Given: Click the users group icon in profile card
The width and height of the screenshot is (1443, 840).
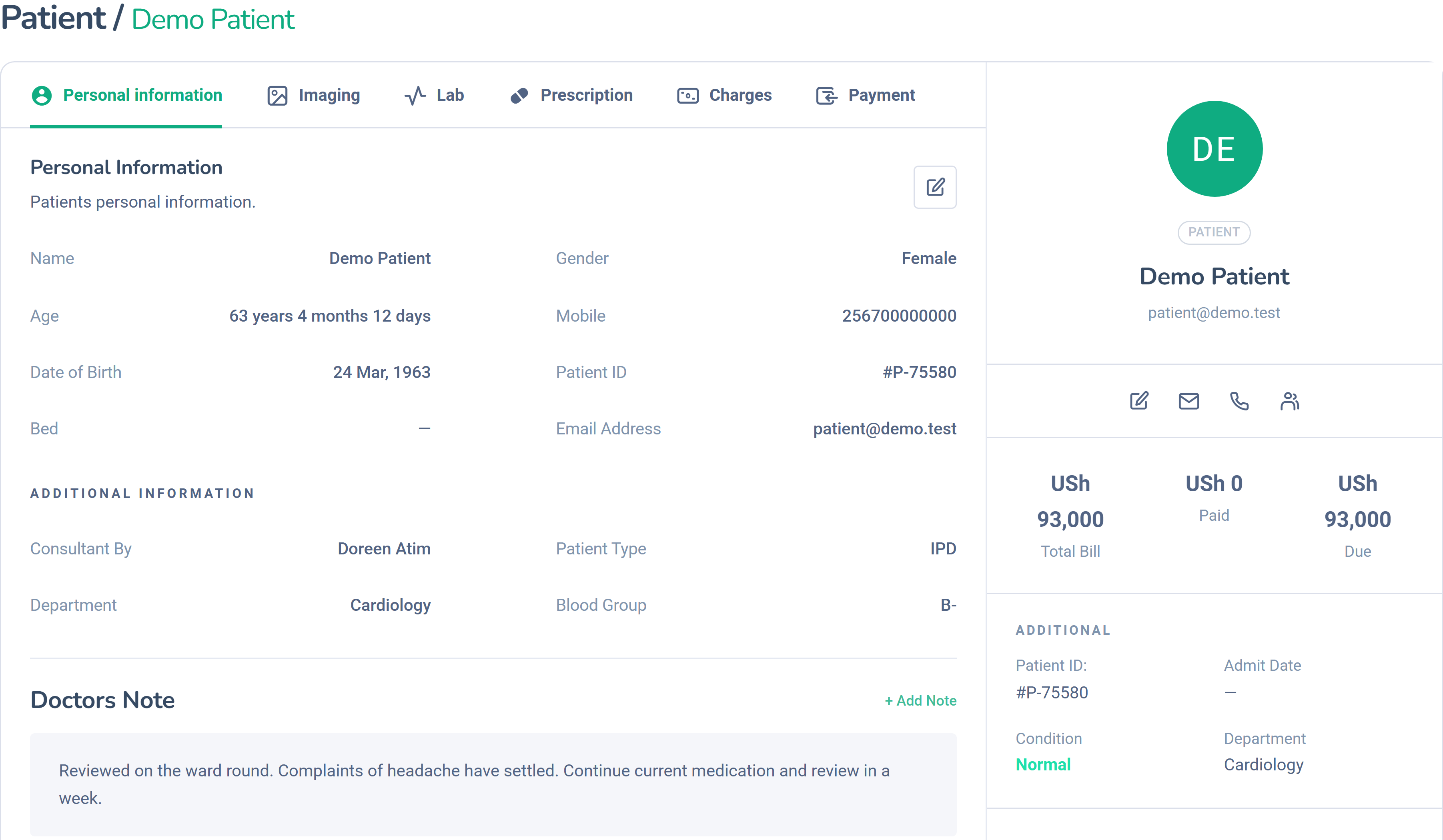Looking at the screenshot, I should (x=1290, y=400).
